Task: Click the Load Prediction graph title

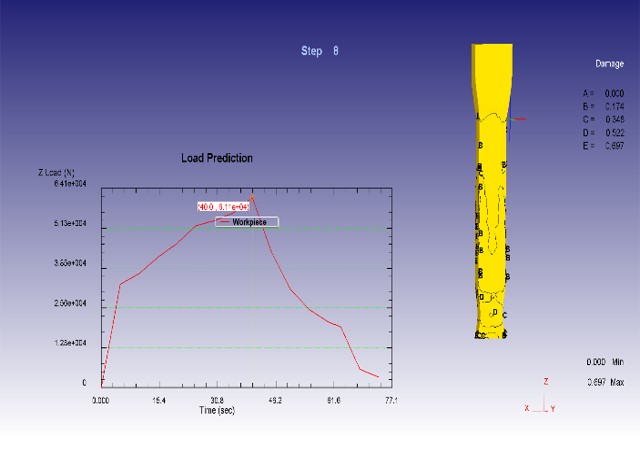Action: (216, 158)
